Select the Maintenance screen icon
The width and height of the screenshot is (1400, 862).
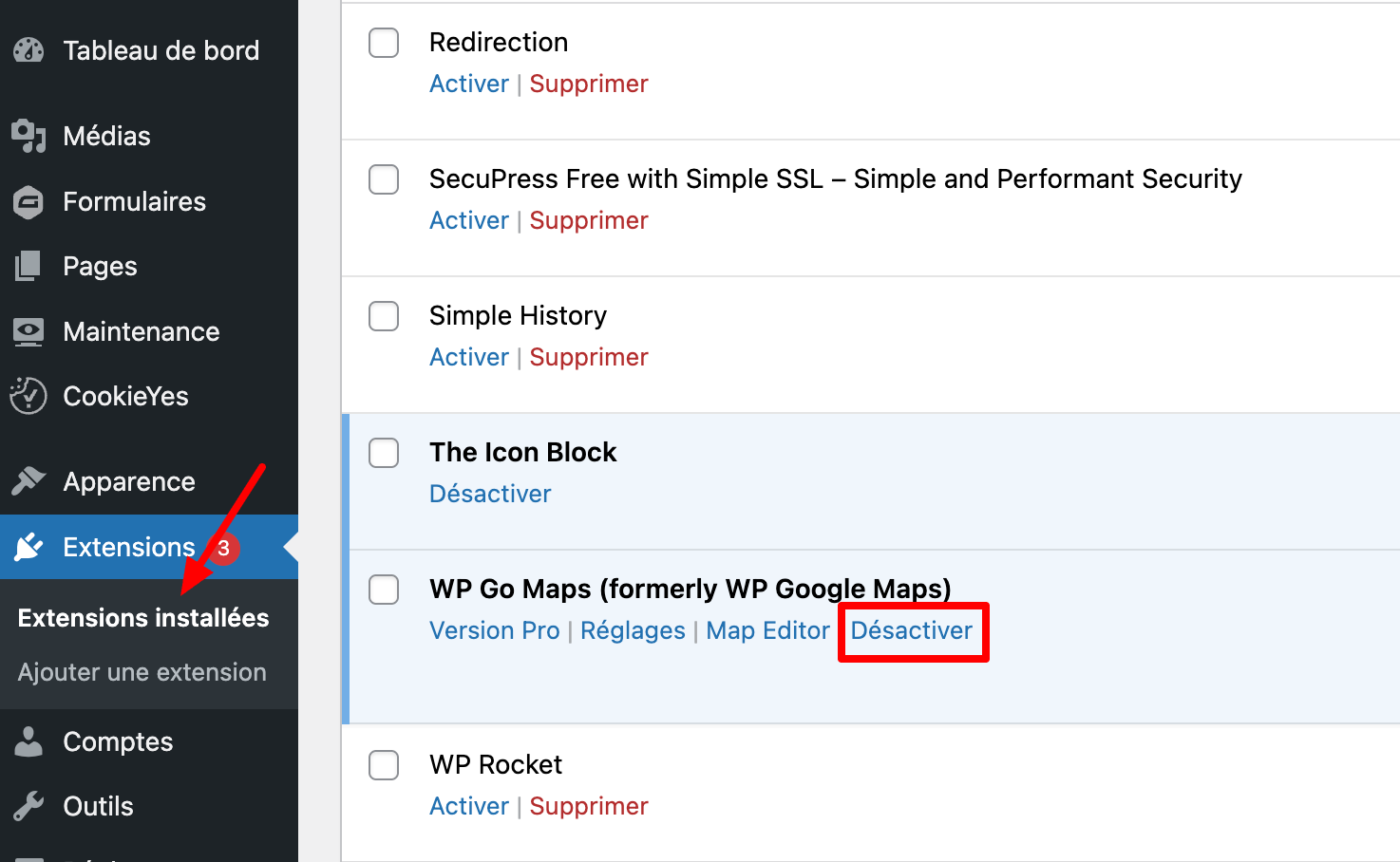(x=28, y=331)
